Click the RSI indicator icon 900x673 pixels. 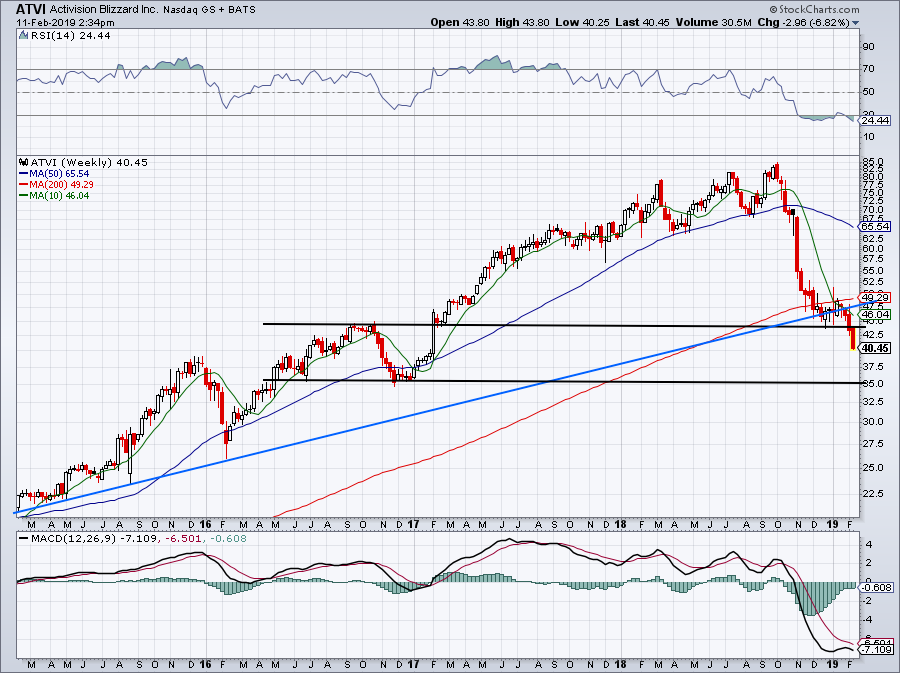(24, 35)
